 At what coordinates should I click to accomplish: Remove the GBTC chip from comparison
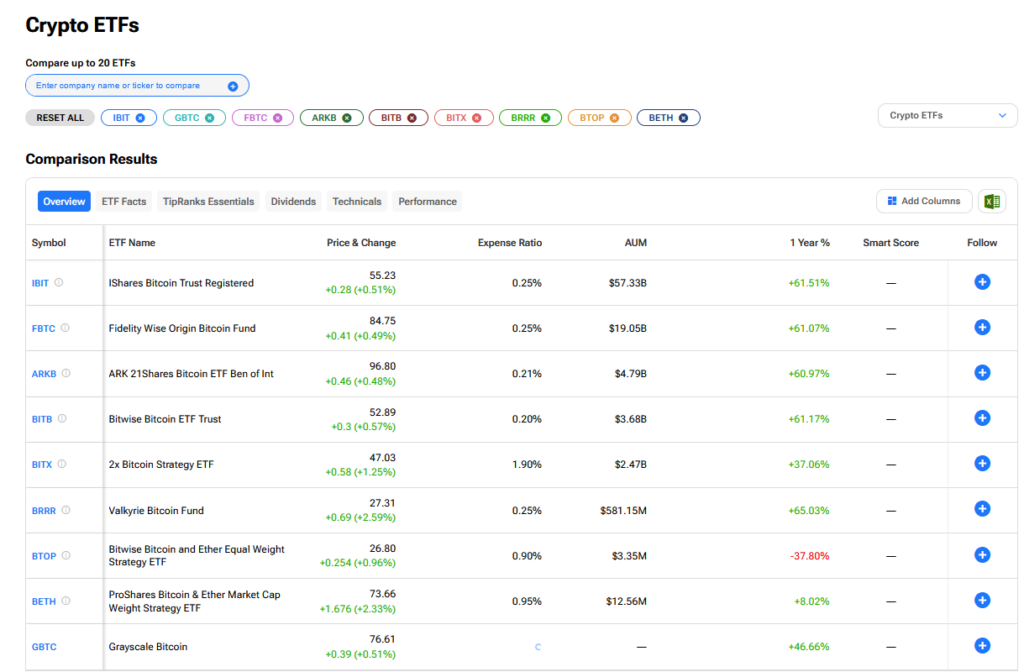click(210, 118)
